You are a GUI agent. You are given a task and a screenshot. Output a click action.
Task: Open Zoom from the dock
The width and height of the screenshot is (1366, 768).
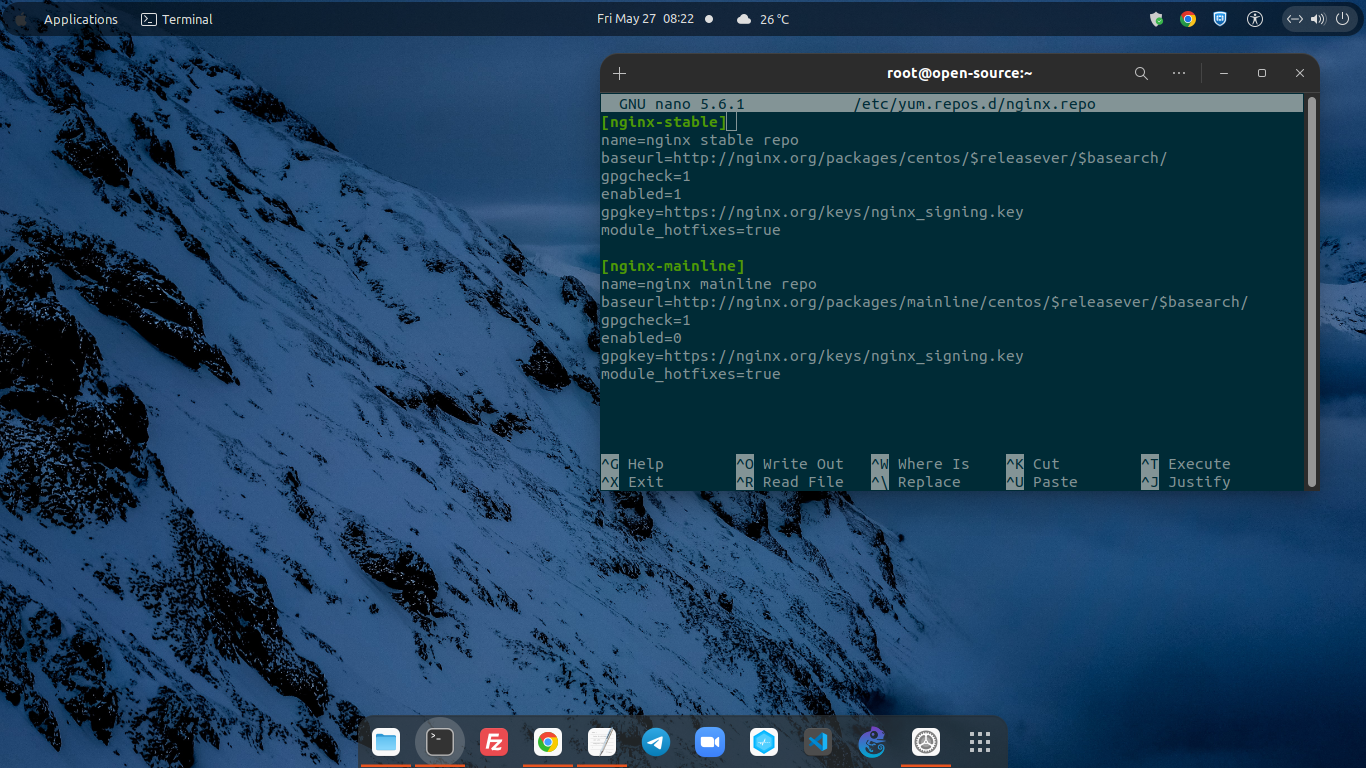pos(710,742)
